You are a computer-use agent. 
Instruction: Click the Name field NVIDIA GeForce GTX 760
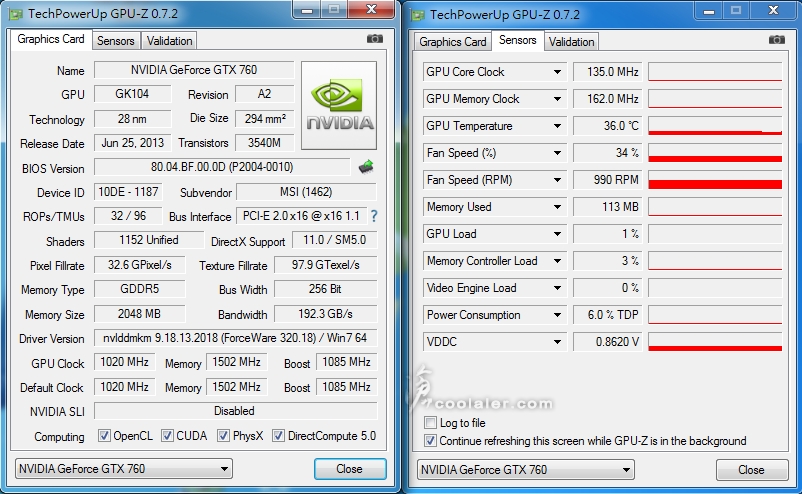[194, 70]
